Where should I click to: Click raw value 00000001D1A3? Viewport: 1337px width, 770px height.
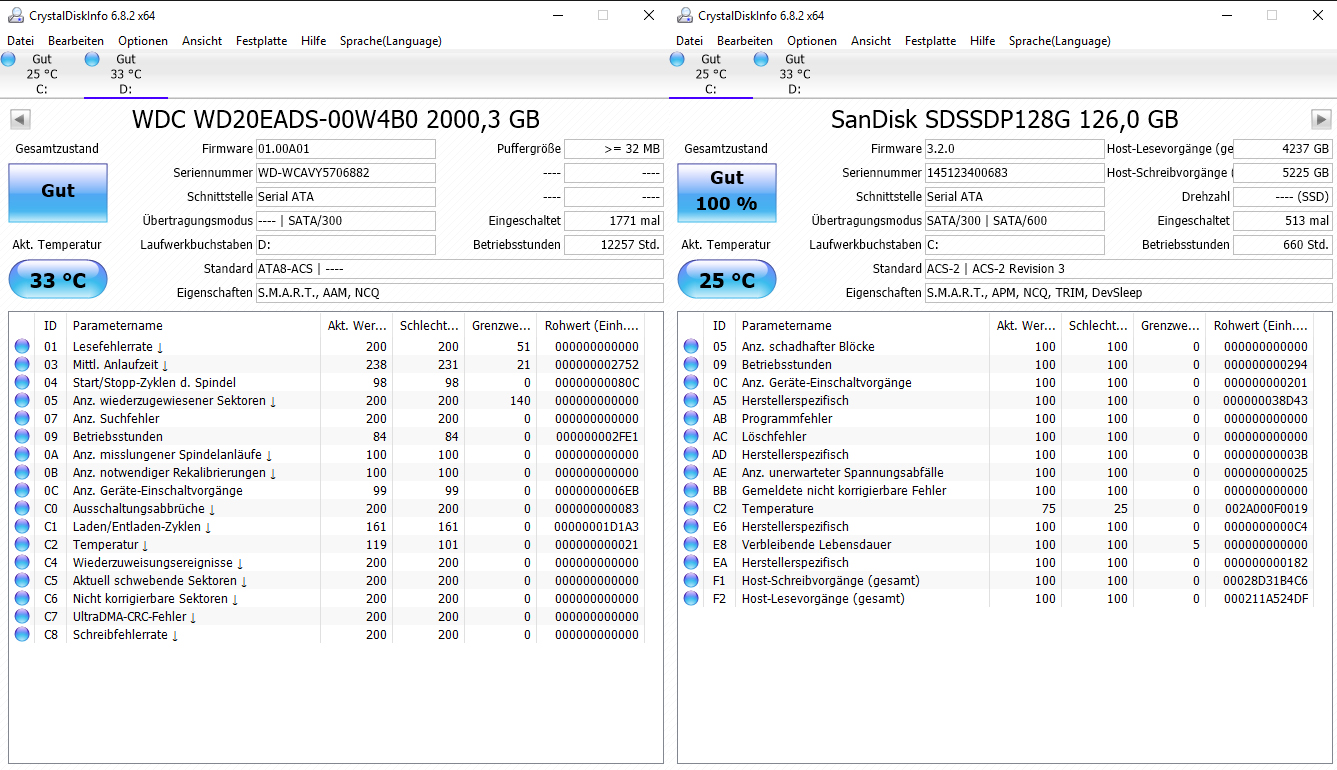click(596, 527)
